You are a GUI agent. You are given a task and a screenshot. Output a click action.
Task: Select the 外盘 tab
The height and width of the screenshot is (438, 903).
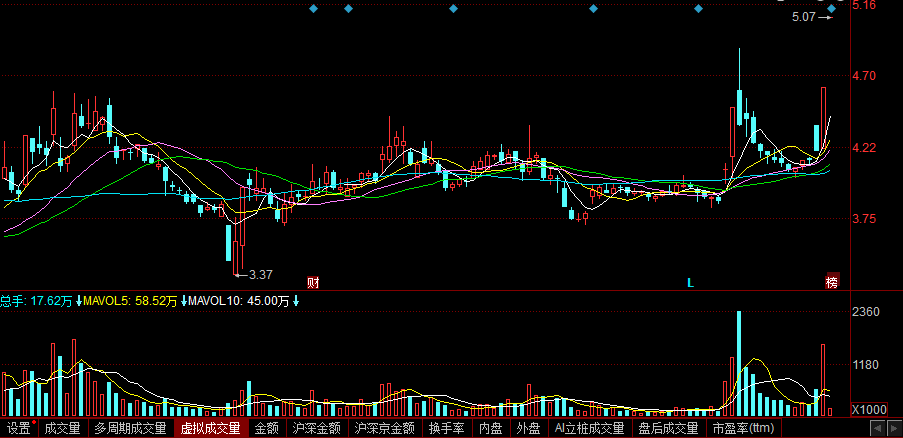click(528, 429)
